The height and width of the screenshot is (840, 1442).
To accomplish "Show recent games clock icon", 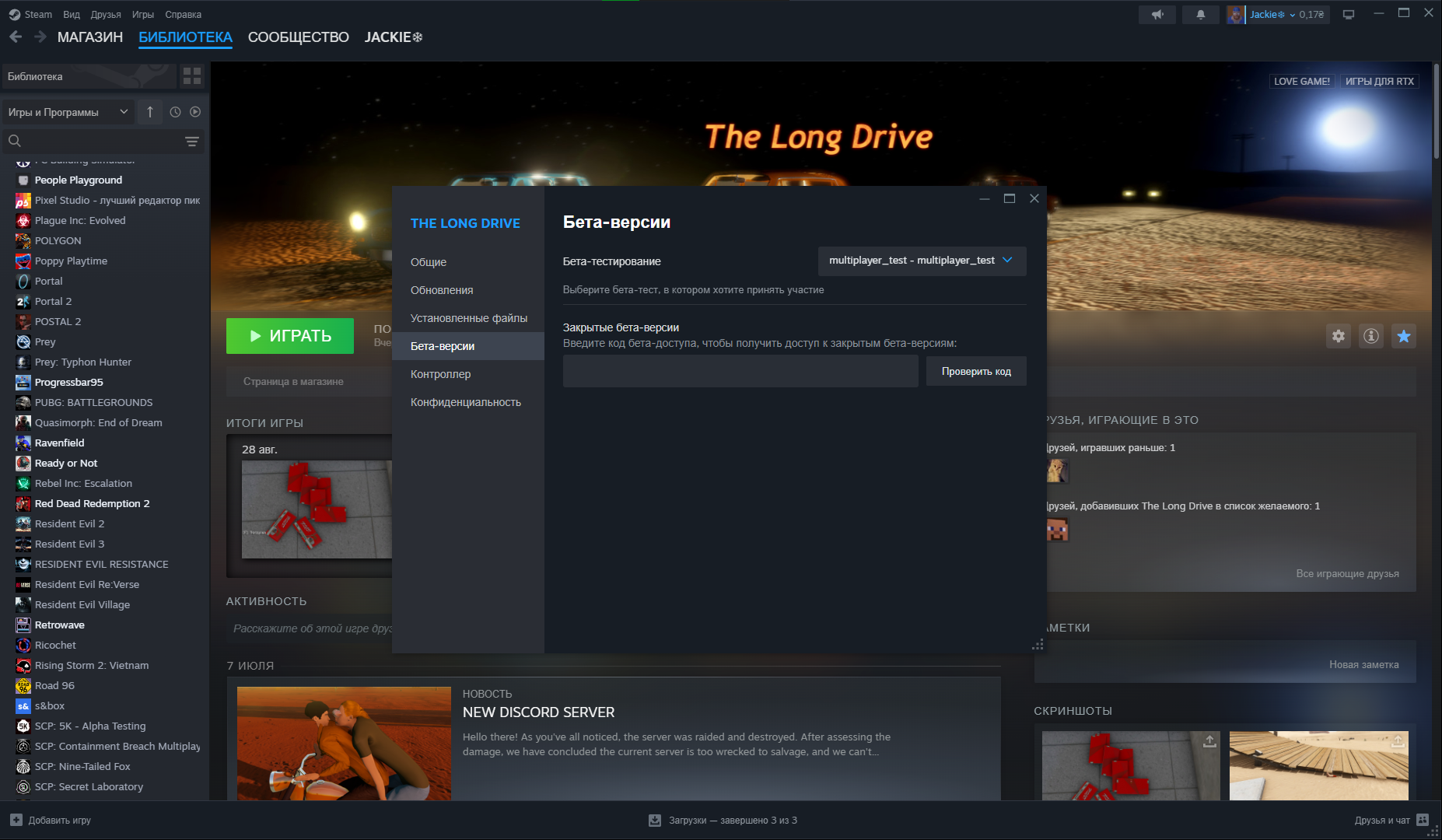I will (x=175, y=112).
